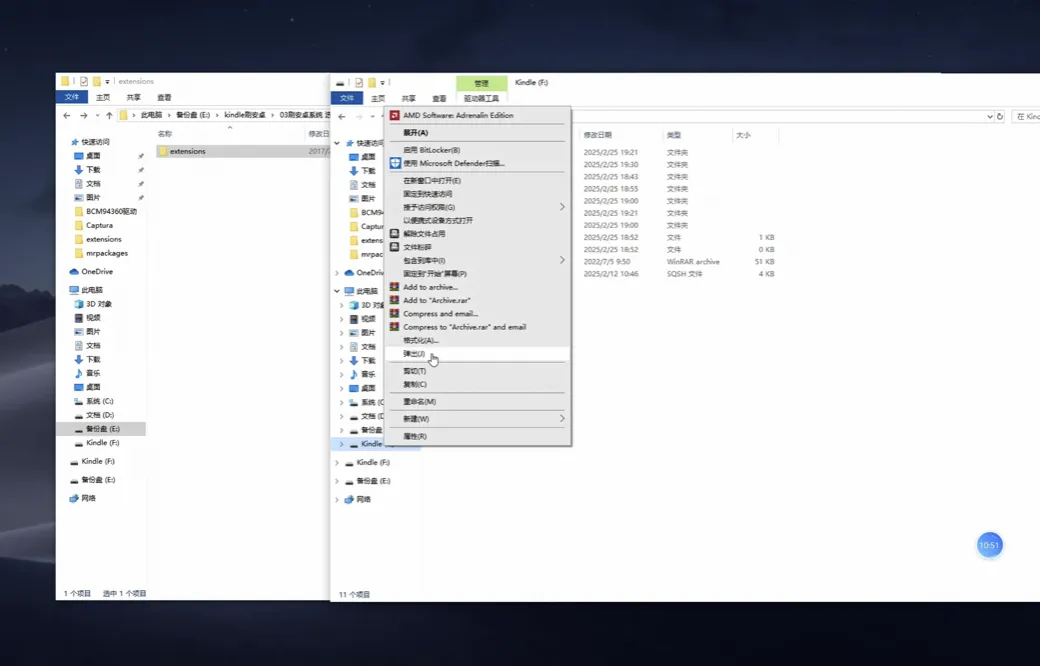Click the properties checkmark icon in the Kindle (F:) title bar
Image resolution: width=1040 pixels, height=666 pixels.
coord(359,83)
